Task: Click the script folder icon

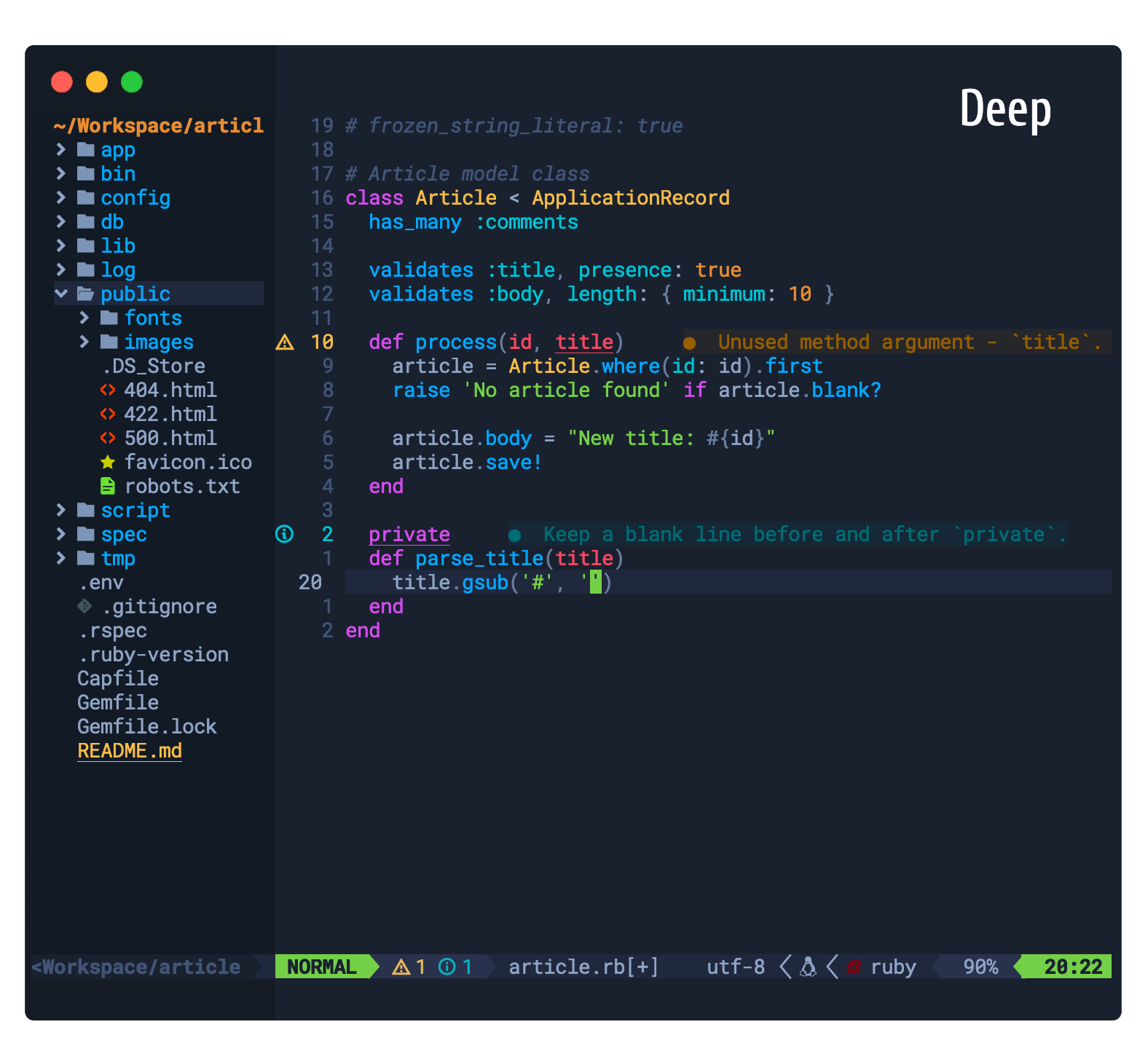Action: (x=86, y=510)
